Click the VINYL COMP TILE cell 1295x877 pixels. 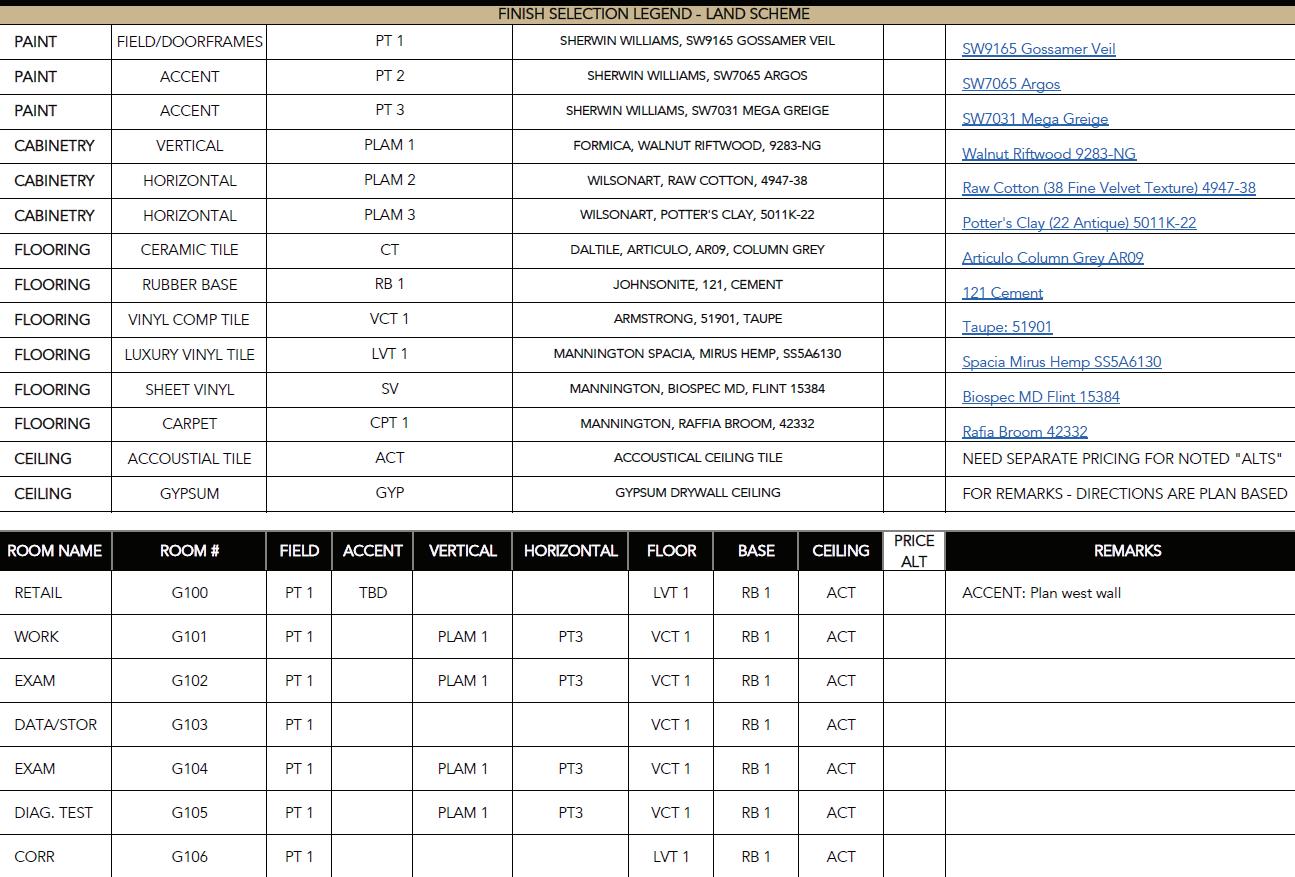(189, 320)
